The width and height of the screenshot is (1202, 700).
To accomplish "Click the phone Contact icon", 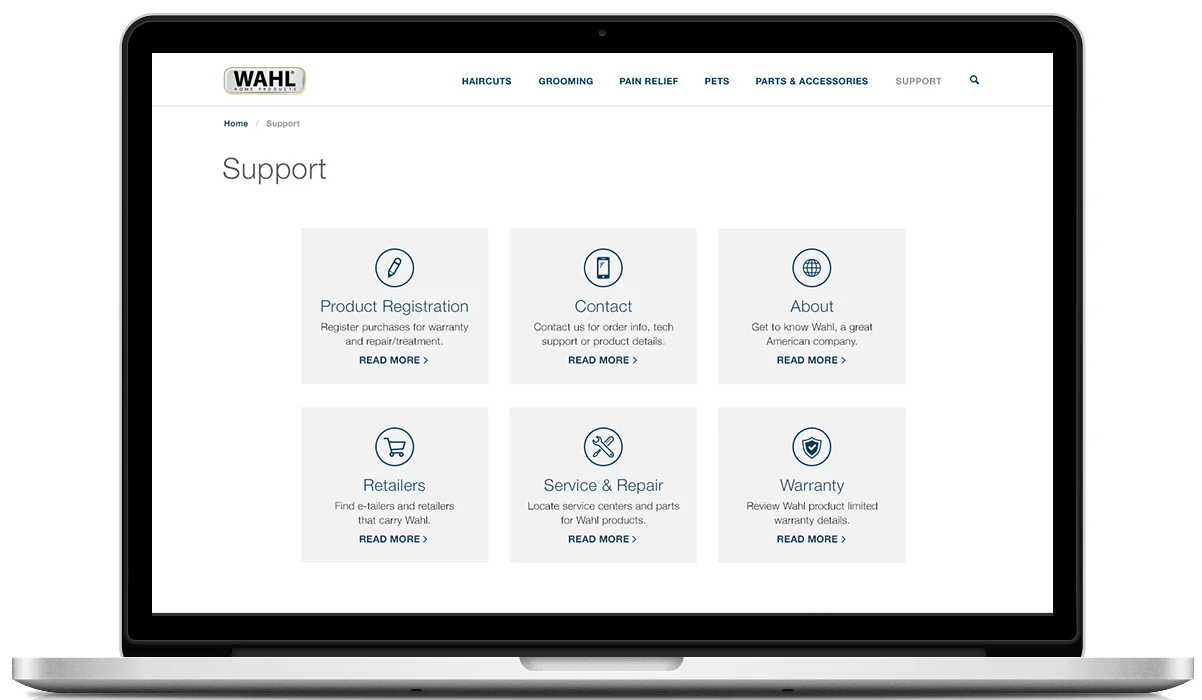I will pos(603,268).
